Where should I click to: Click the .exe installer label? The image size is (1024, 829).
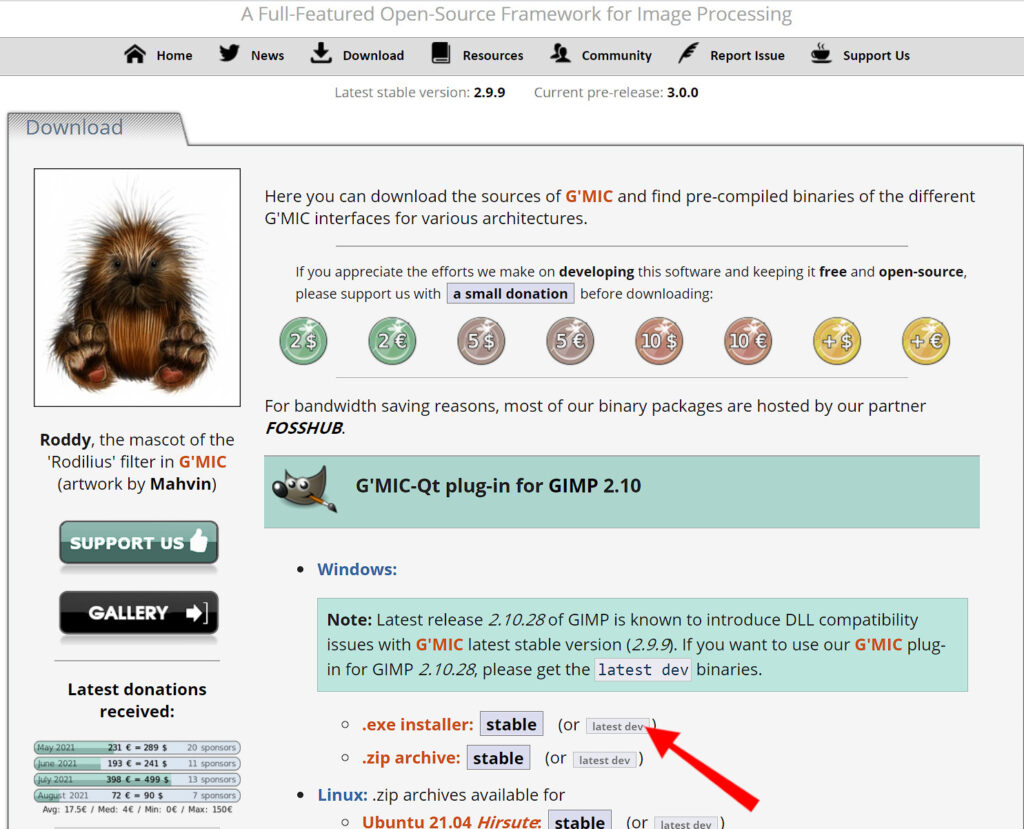[417, 724]
